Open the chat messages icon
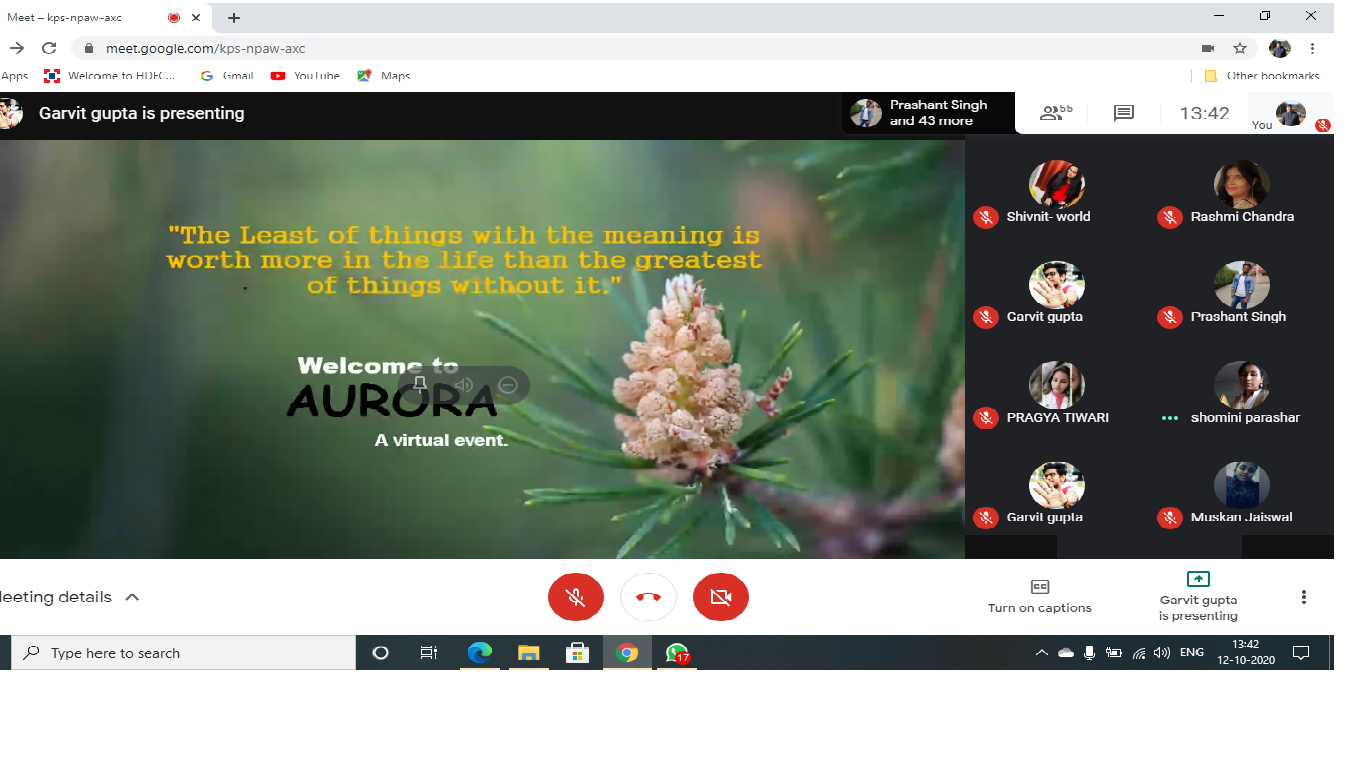 point(1124,113)
